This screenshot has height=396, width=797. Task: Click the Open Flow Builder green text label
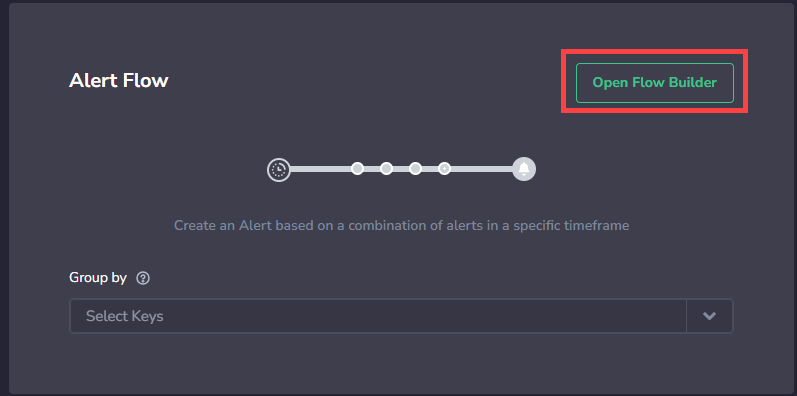[655, 83]
